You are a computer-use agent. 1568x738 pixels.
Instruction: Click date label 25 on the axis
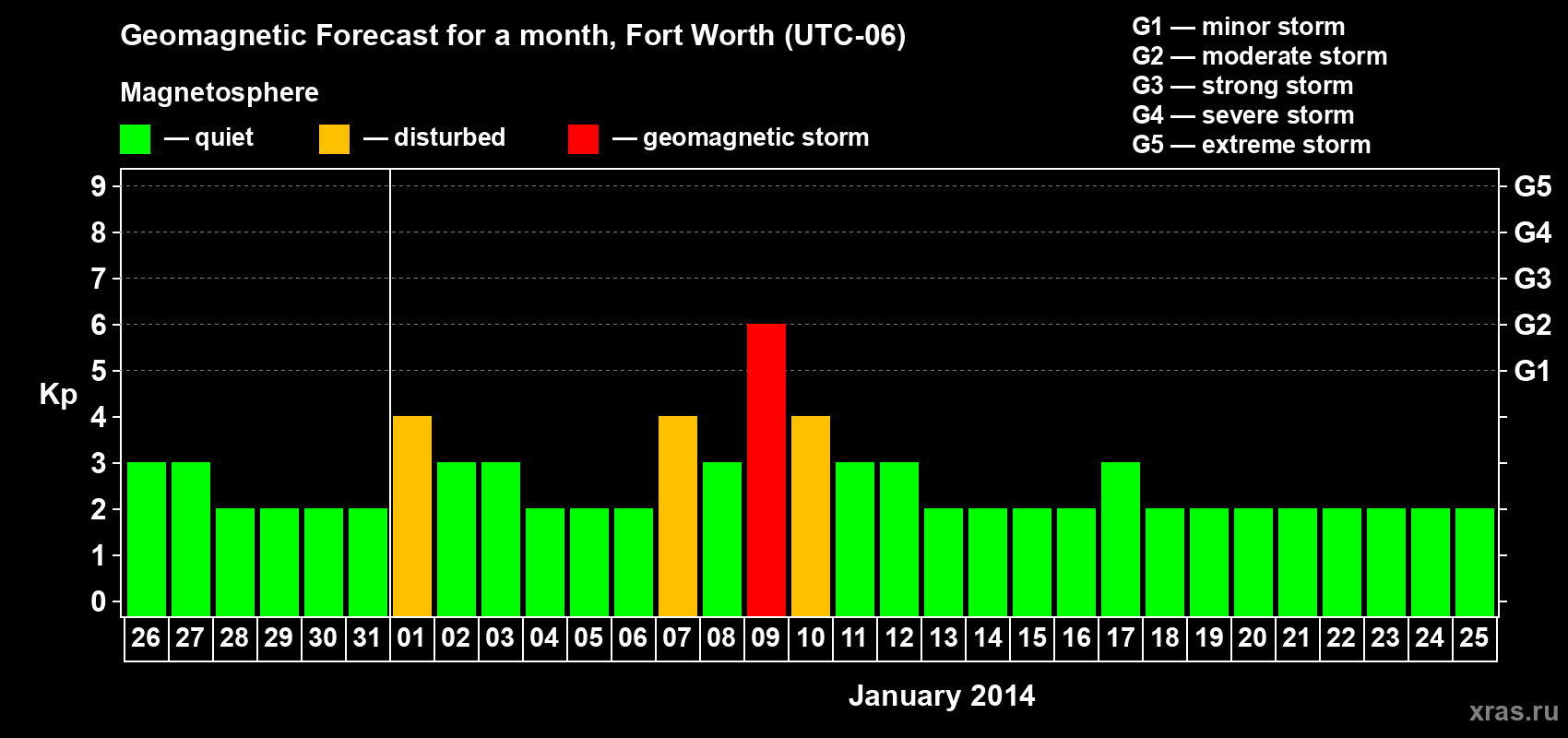pyautogui.click(x=1474, y=637)
